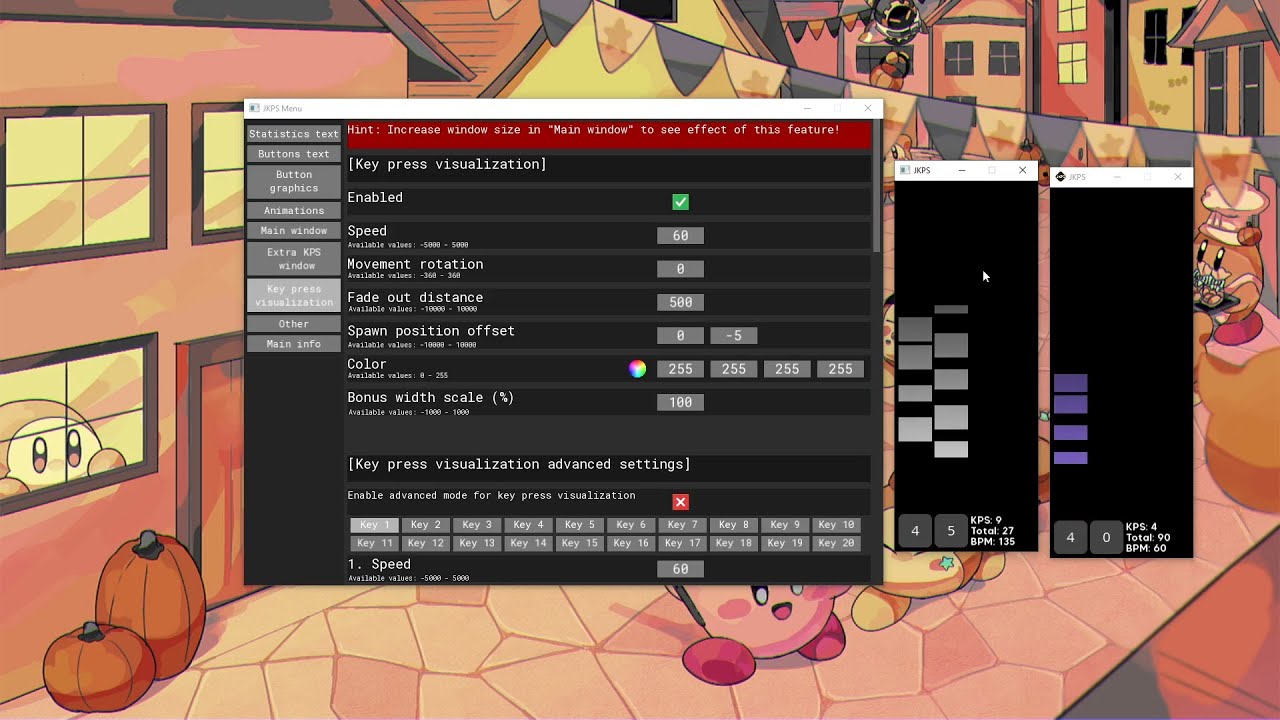The width and height of the screenshot is (1280, 720).
Task: Close the first JKPS window
Action: point(1022,171)
